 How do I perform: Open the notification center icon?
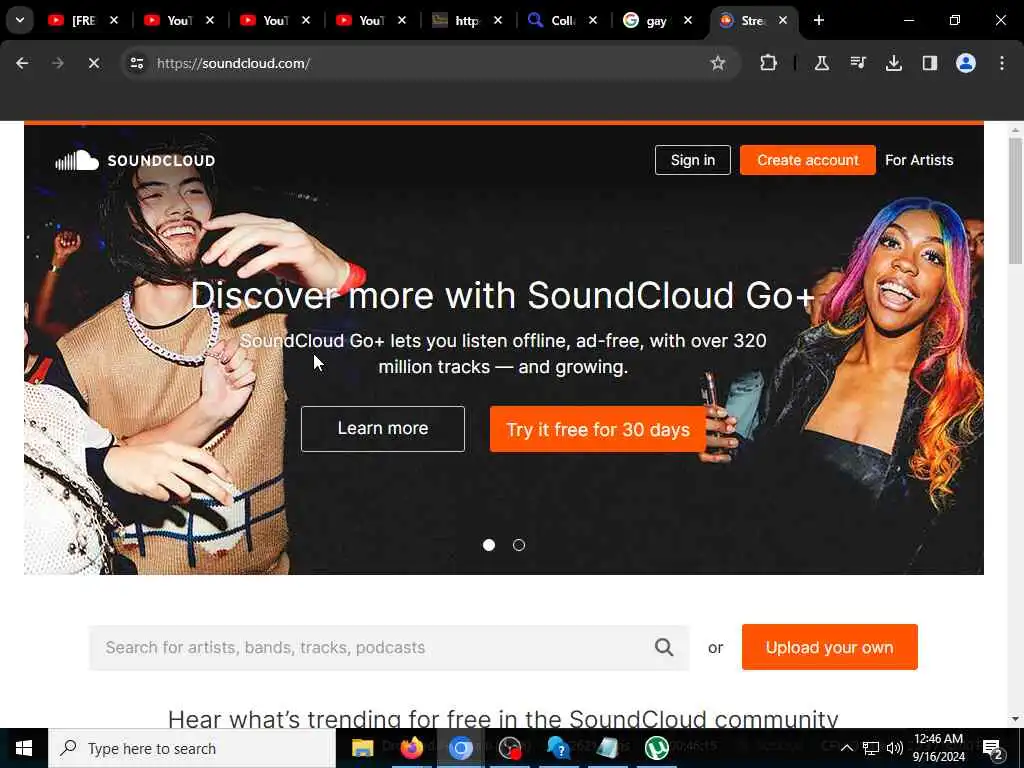(x=992, y=748)
